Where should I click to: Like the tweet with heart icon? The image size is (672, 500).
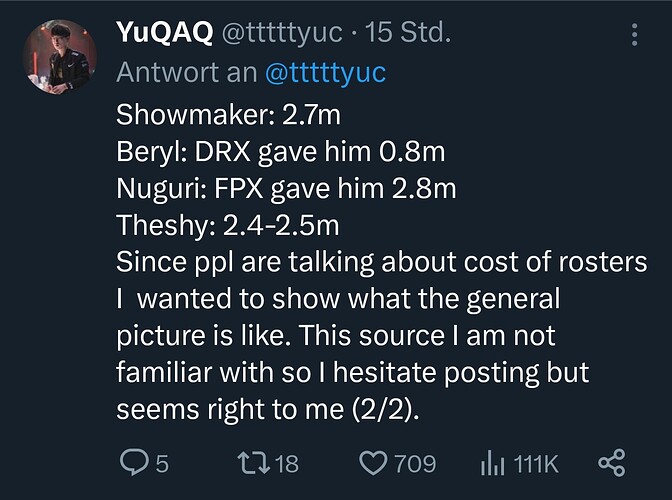point(373,464)
